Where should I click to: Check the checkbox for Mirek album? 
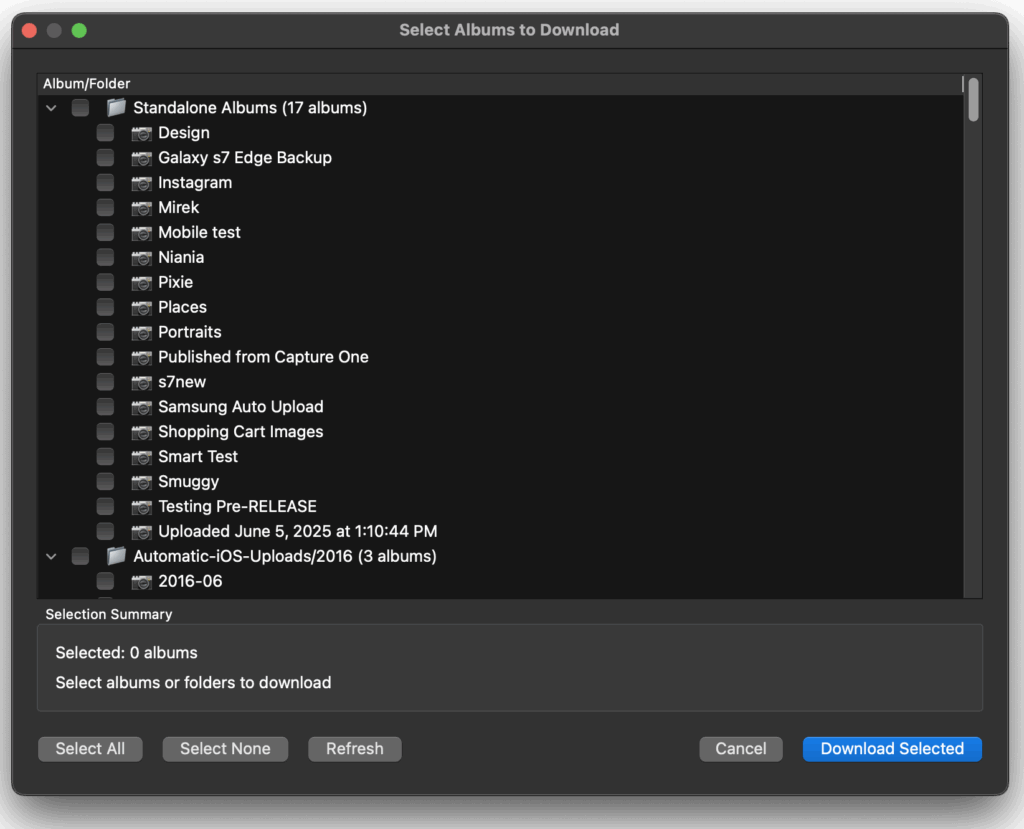coord(104,207)
